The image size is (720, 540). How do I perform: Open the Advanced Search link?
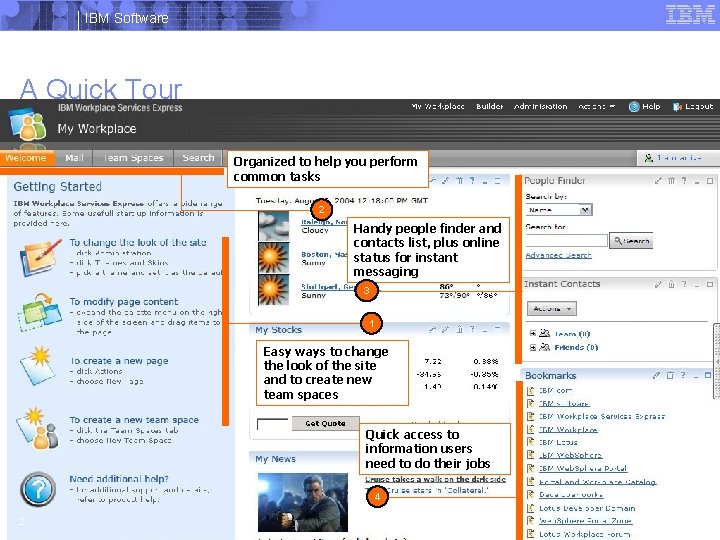pos(558,255)
